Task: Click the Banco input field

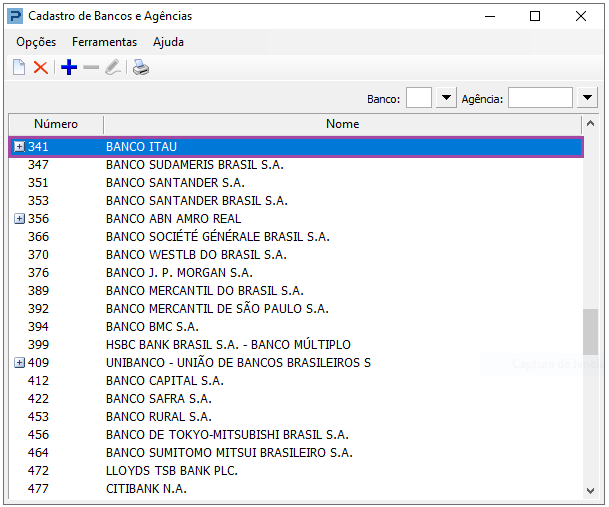Action: click(x=419, y=98)
